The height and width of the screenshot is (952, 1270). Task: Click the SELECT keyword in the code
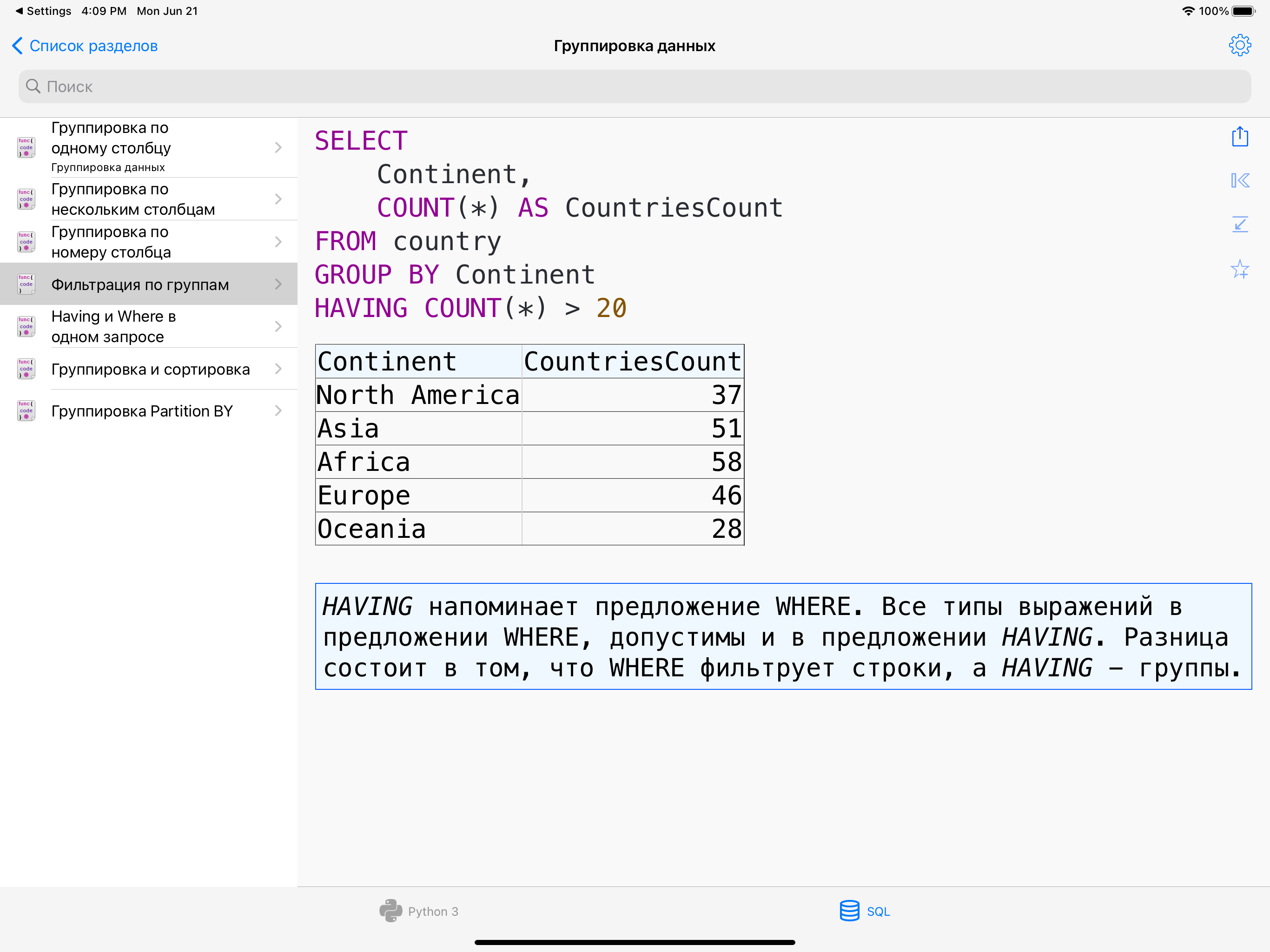pyautogui.click(x=361, y=141)
